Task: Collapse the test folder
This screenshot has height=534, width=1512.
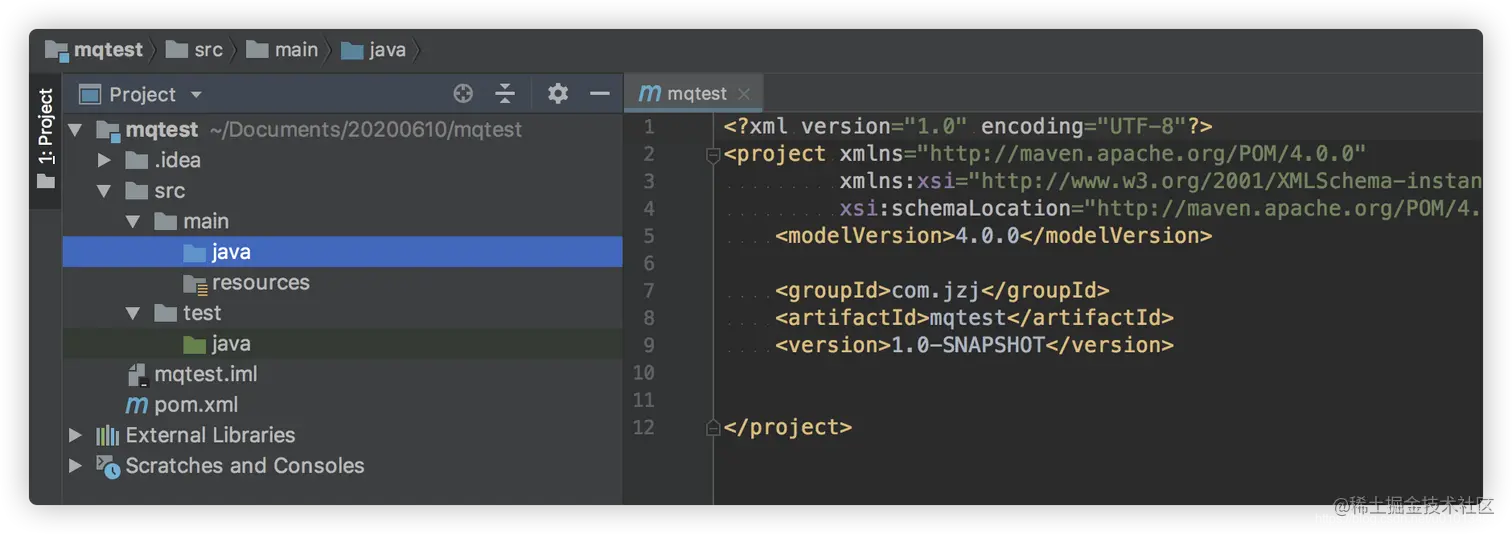Action: click(x=133, y=314)
